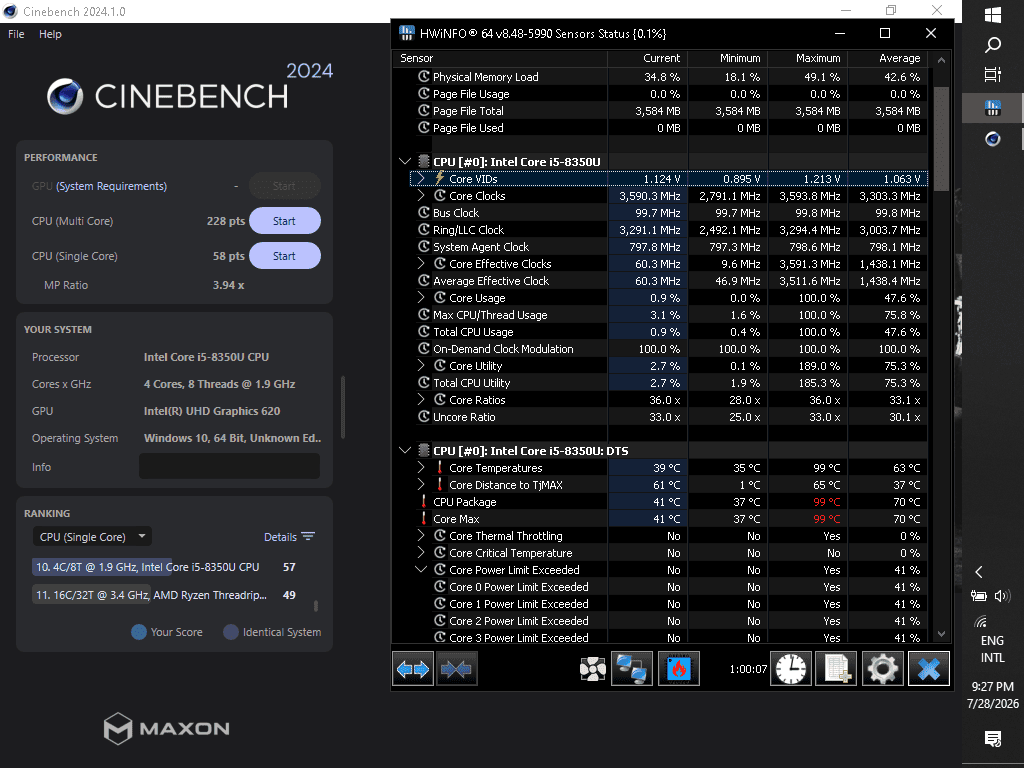Screen dimensions: 1024x768
Task: Expand Core Utility row
Action: pyautogui.click(x=421, y=365)
